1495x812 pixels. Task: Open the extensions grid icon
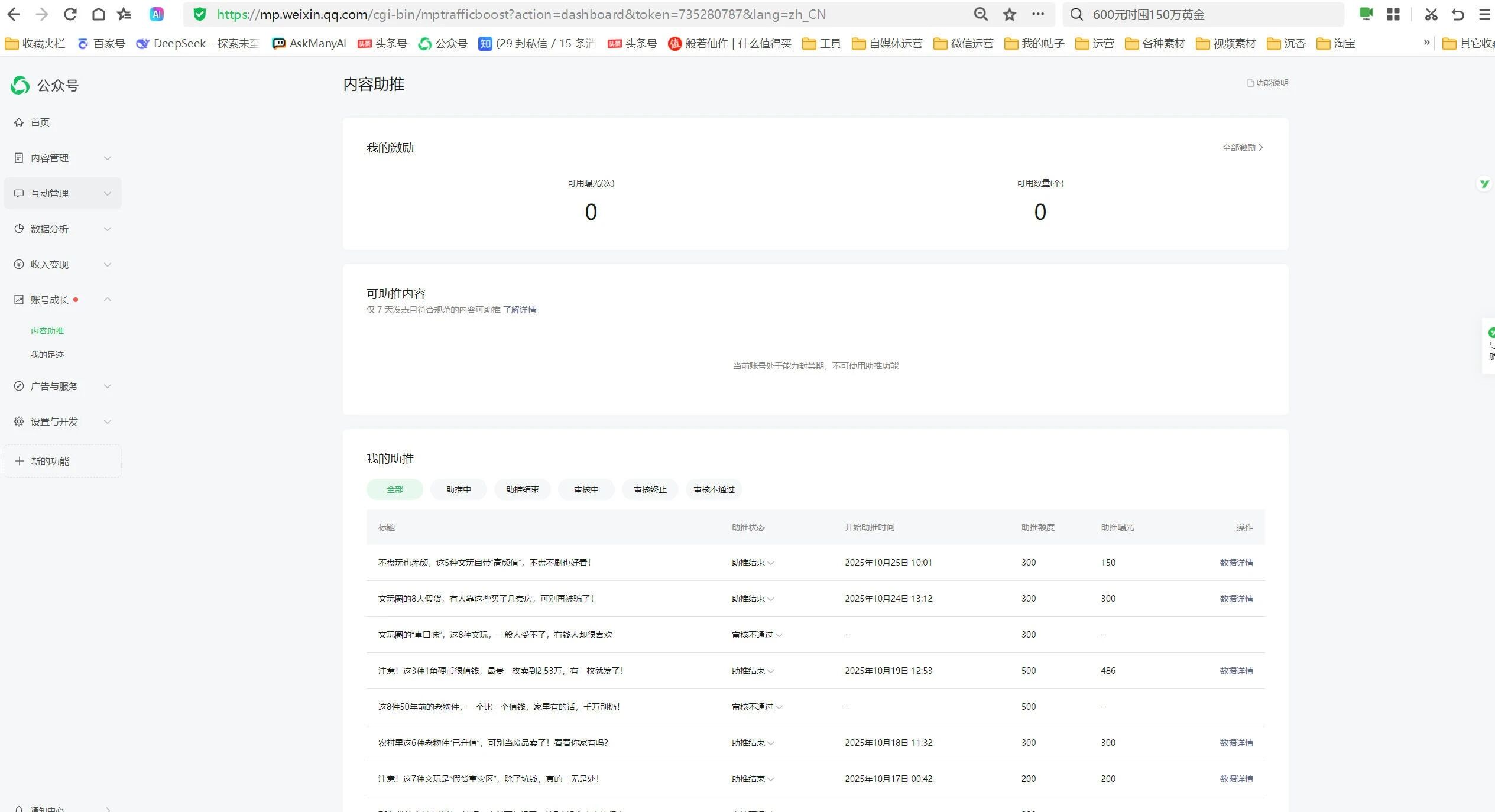[x=1393, y=14]
